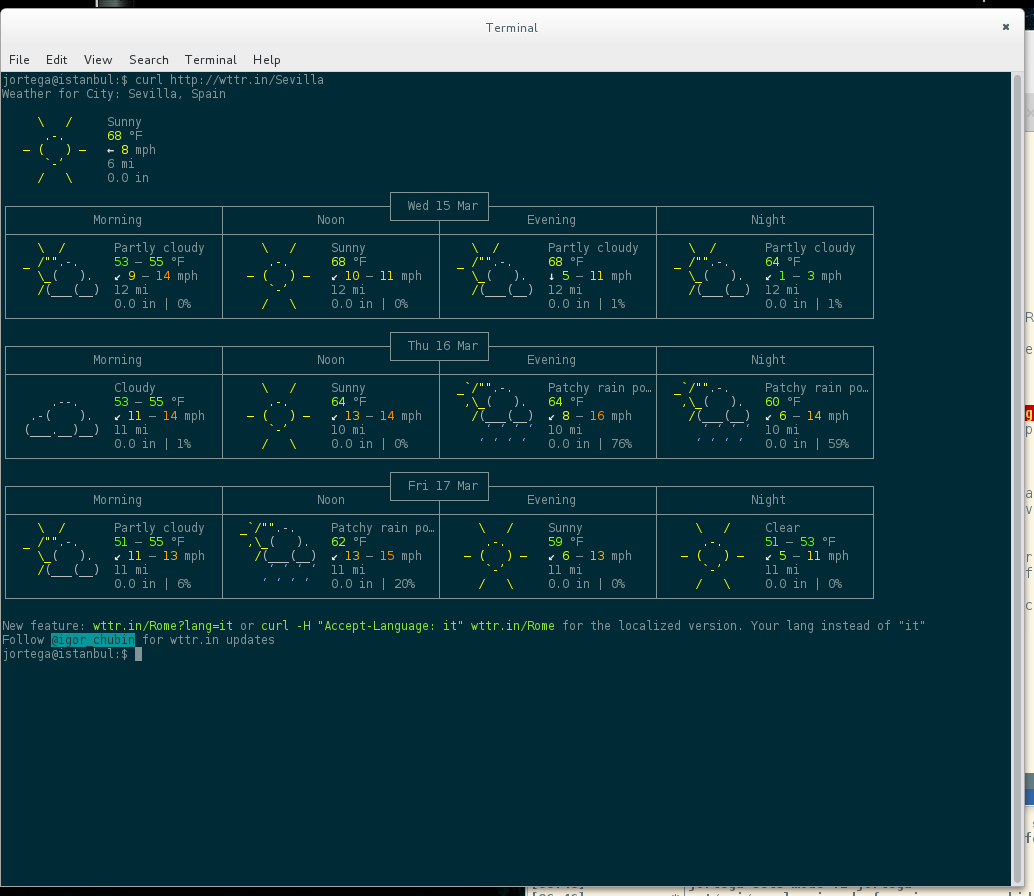Click the 'Clear' condition on Fri night
The width and height of the screenshot is (1034, 896).
point(783,527)
